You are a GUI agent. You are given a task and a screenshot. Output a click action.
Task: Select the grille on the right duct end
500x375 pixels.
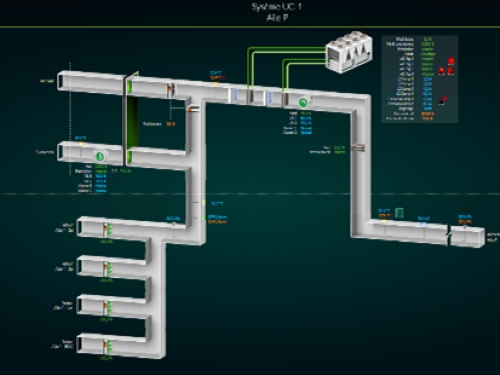[x=467, y=236]
